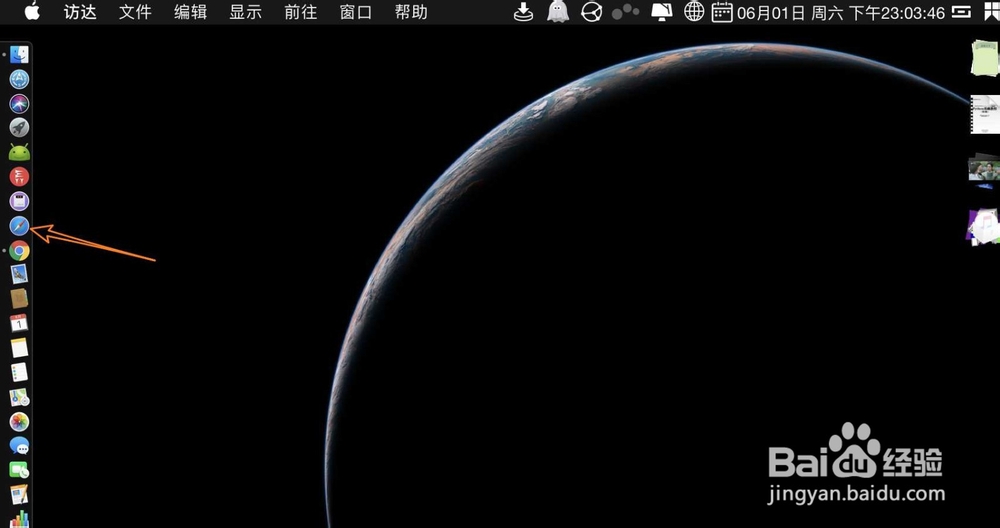The height and width of the screenshot is (528, 1000).
Task: Open the 访达 menu
Action: (80, 12)
